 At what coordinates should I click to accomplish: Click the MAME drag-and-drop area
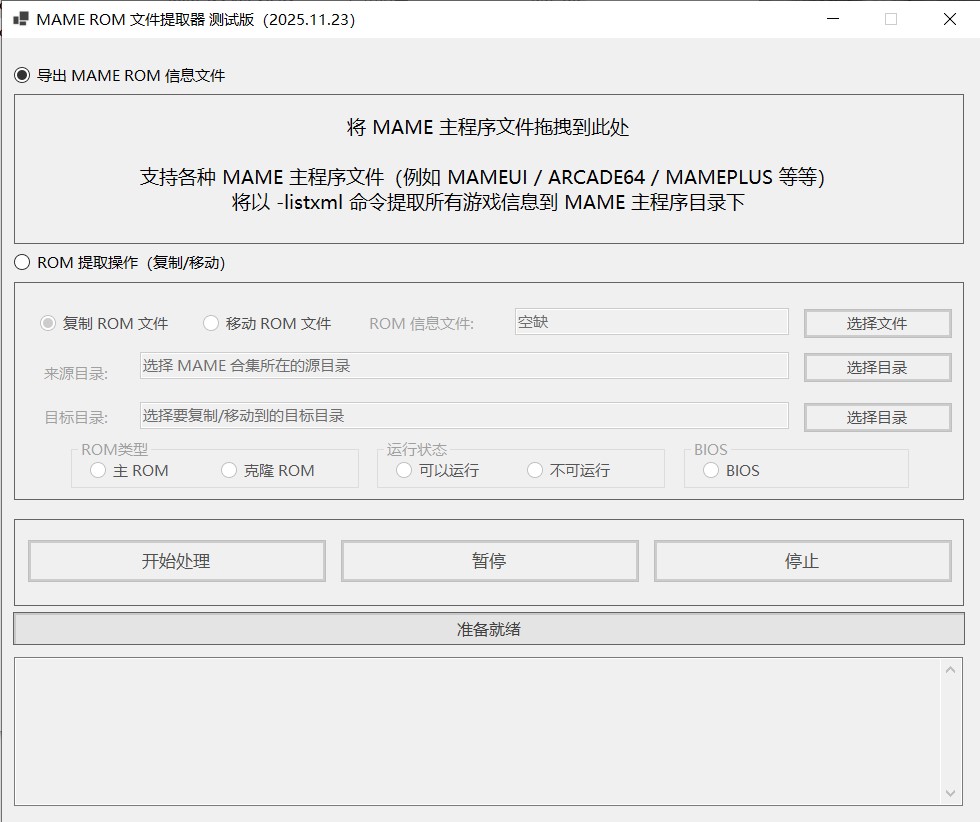click(x=490, y=166)
